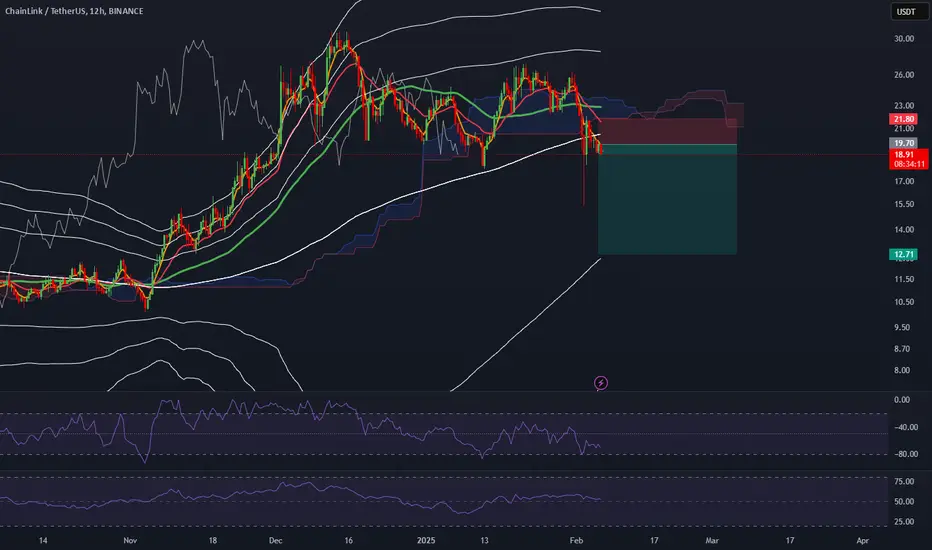This screenshot has width=932, height=550.
Task: Select the red stop-loss zone of short position
Action: click(667, 131)
